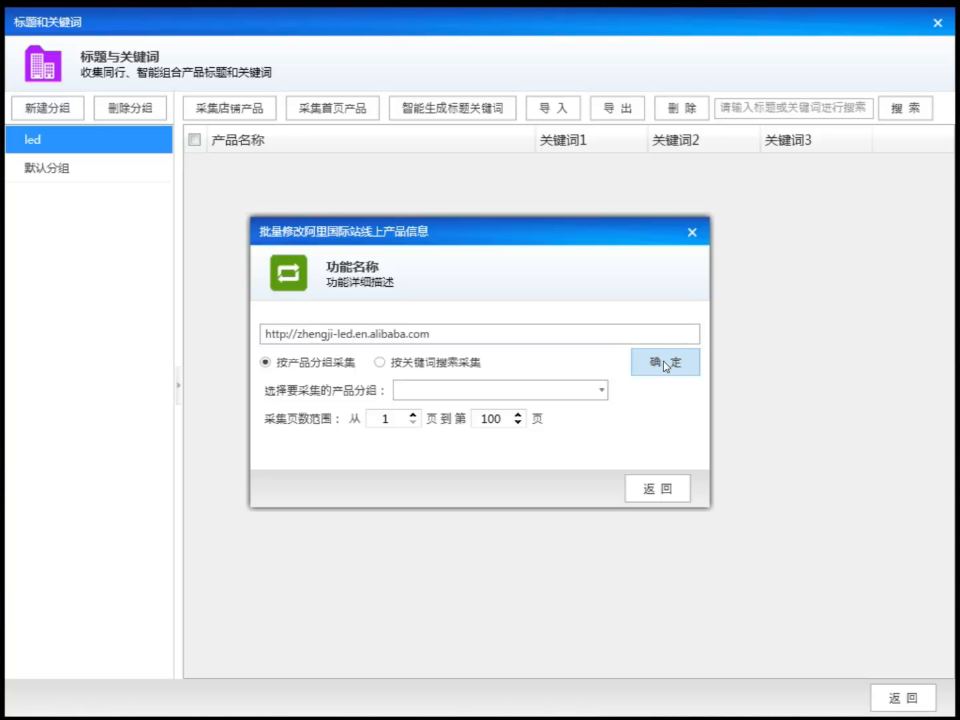Decrease the end page value 100

[518, 422]
